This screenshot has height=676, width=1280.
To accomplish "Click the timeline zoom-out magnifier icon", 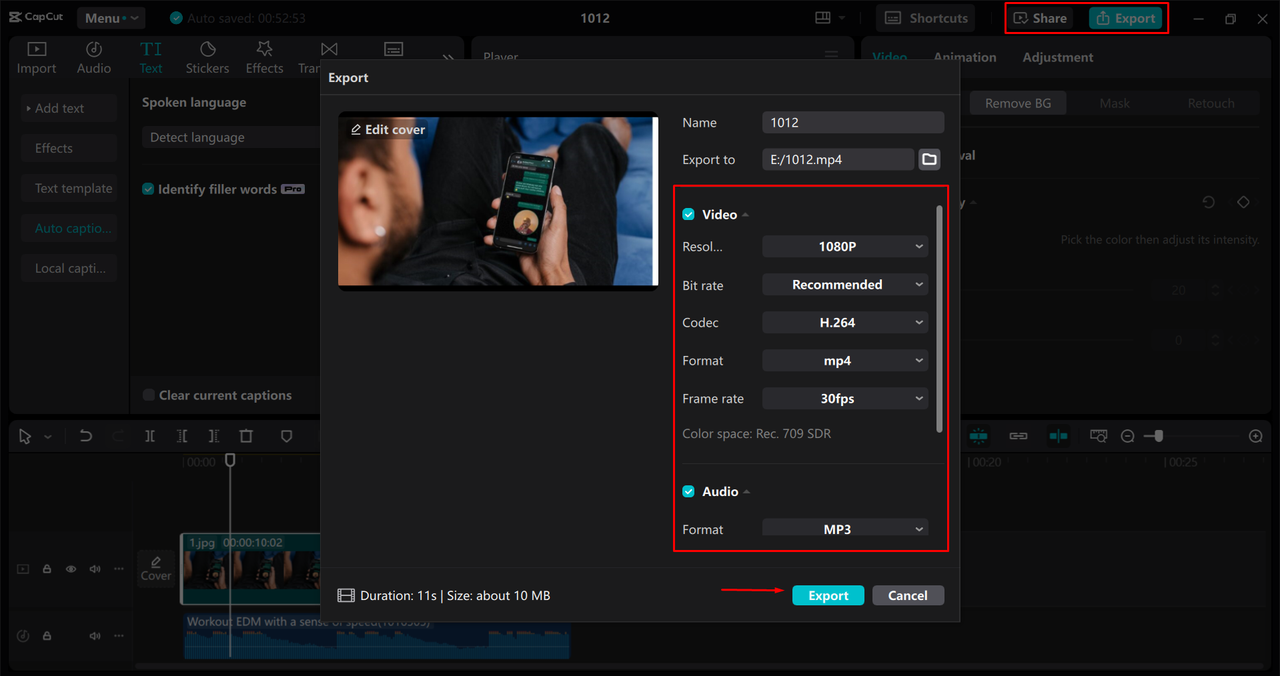I will [1128, 436].
